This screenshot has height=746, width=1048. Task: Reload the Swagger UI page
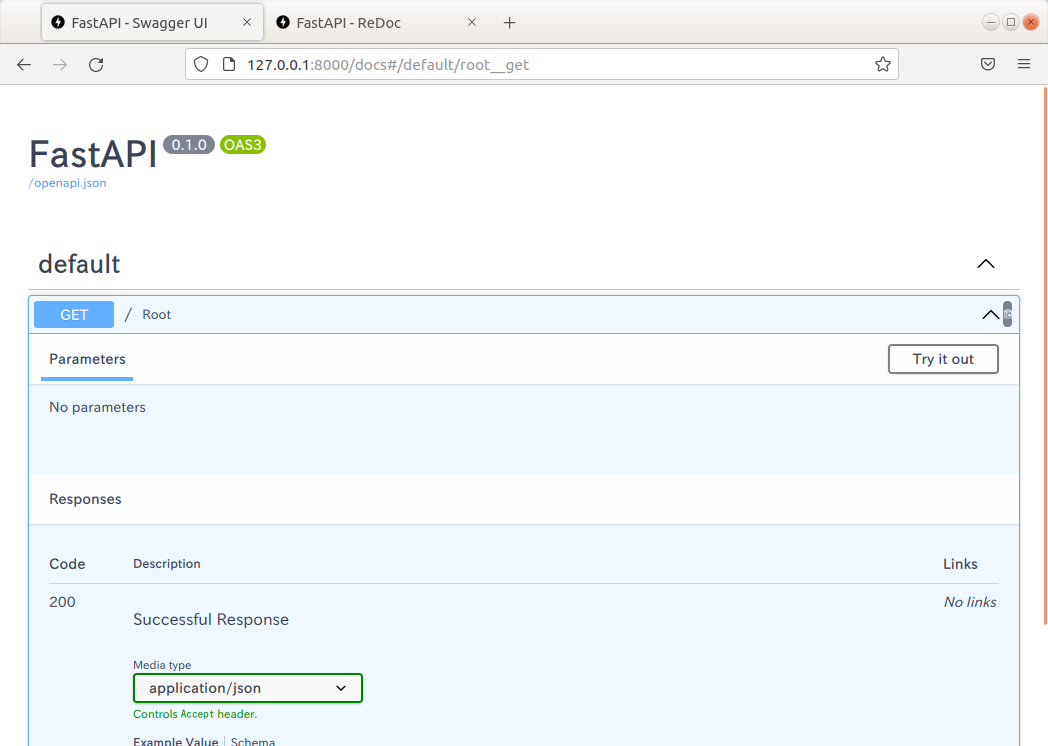click(x=96, y=64)
